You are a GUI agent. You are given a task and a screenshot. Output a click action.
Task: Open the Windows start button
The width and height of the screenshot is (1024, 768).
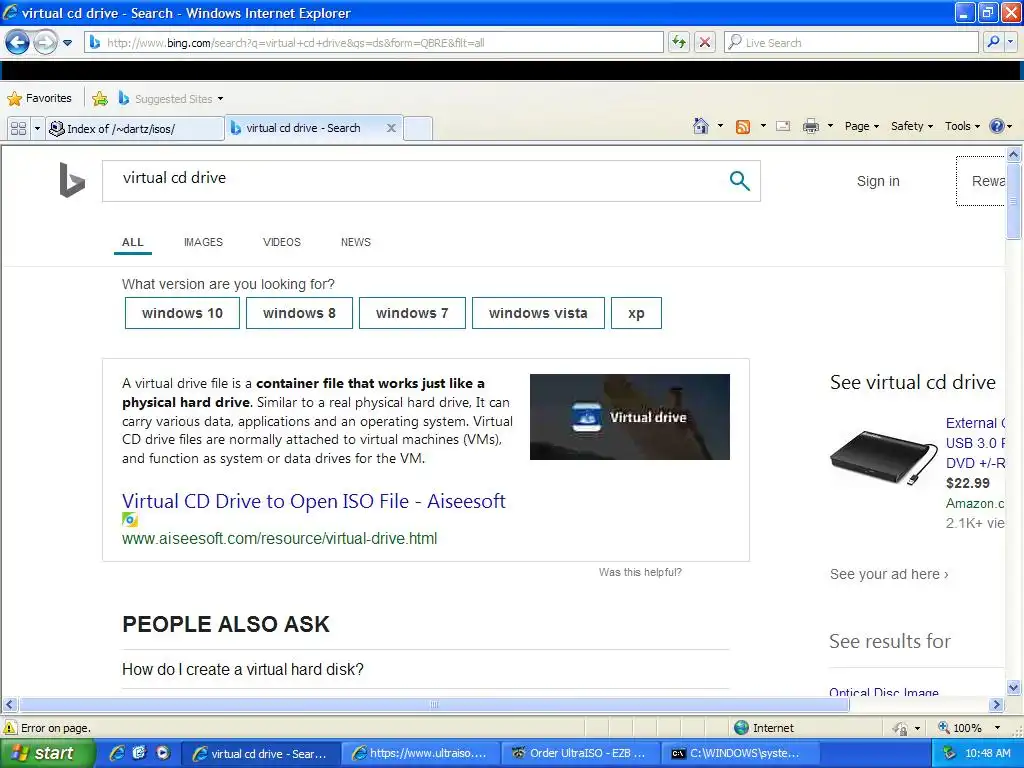pyautogui.click(x=47, y=753)
